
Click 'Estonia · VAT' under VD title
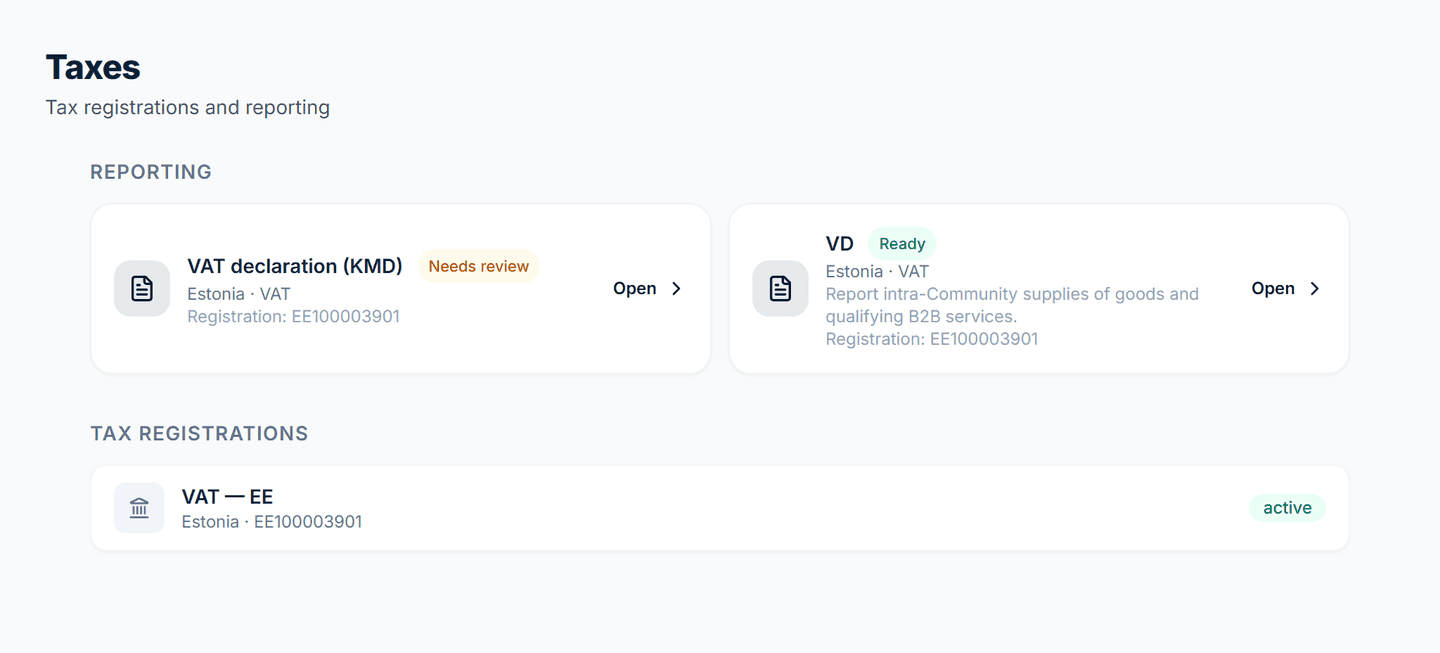coord(877,272)
